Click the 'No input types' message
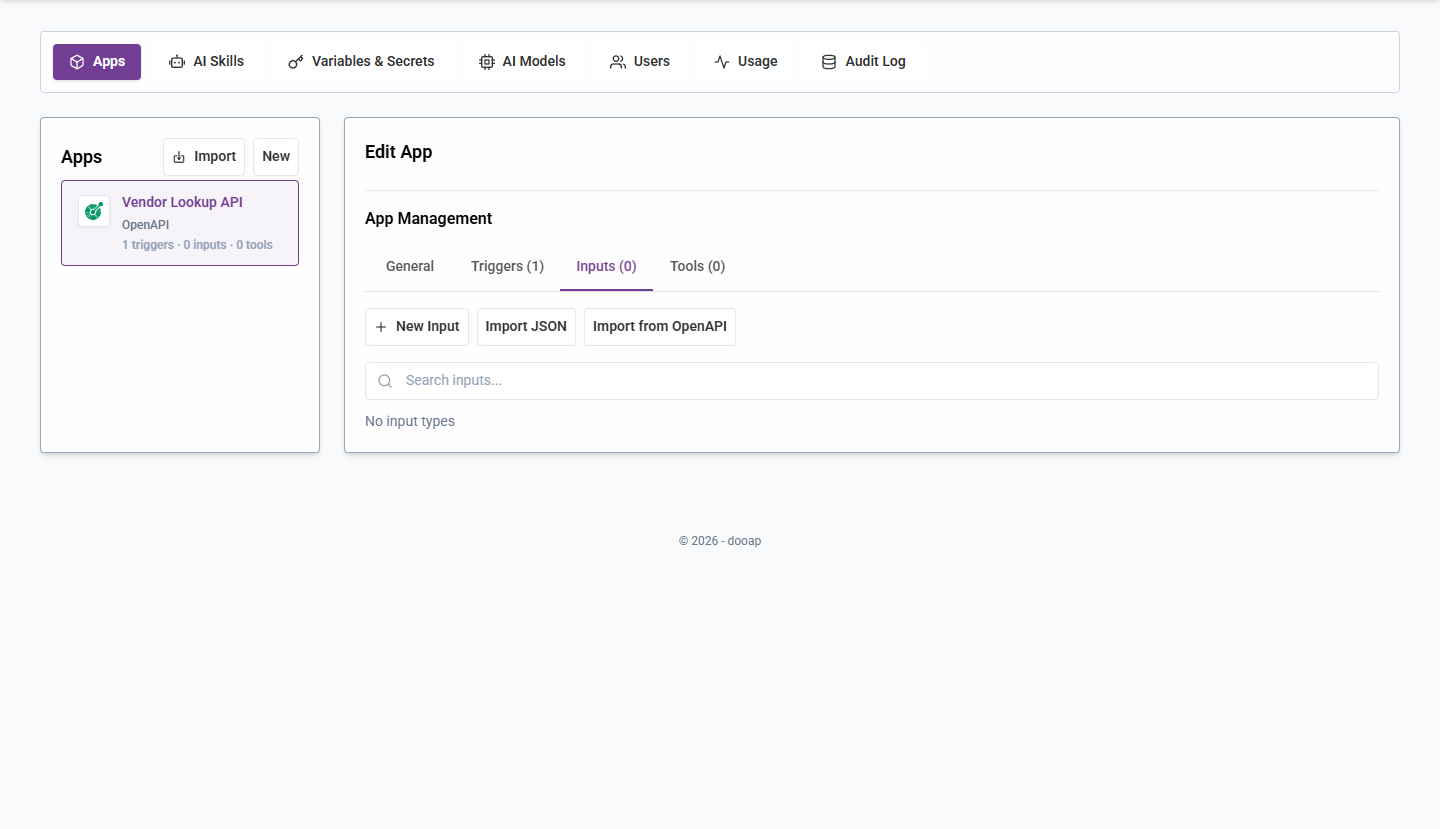This screenshot has width=1440, height=829. [410, 422]
